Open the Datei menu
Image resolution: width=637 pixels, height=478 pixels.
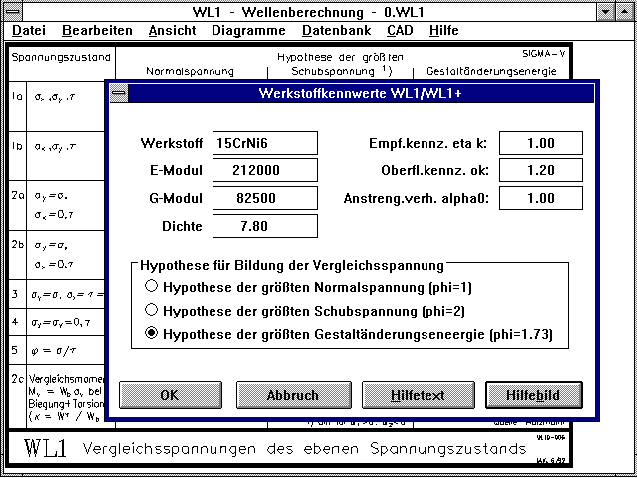click(29, 31)
